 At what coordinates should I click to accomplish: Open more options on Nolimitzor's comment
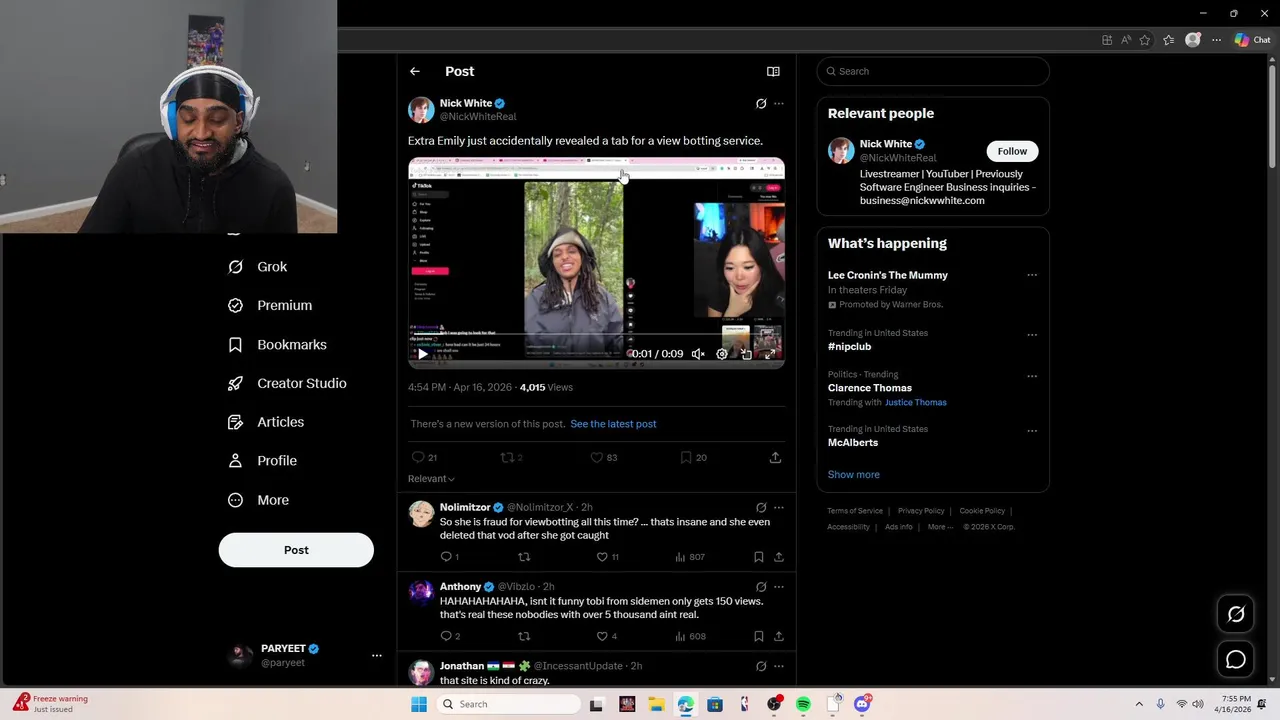click(779, 507)
